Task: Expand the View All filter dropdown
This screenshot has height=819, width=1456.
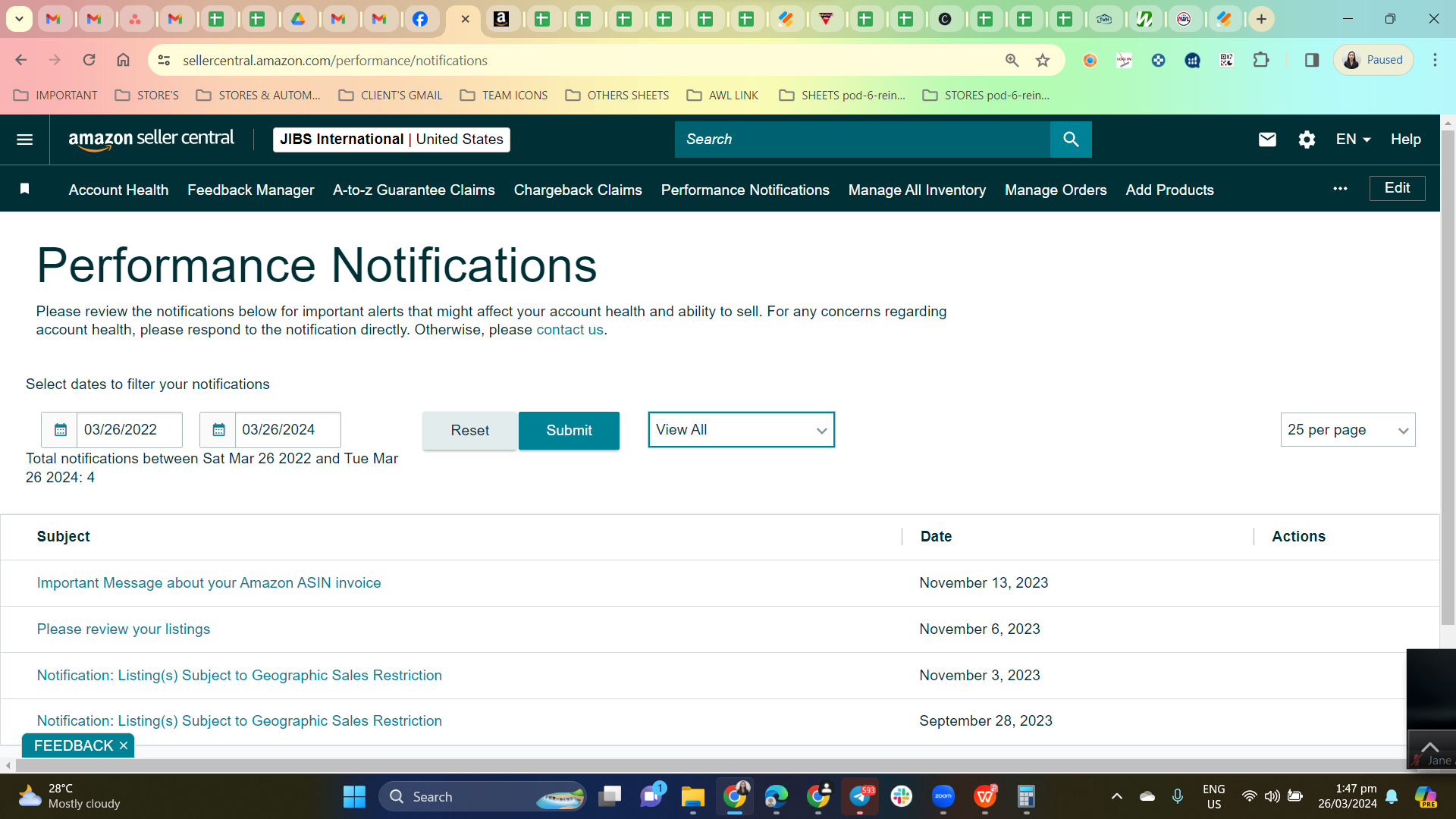Action: [x=741, y=430]
